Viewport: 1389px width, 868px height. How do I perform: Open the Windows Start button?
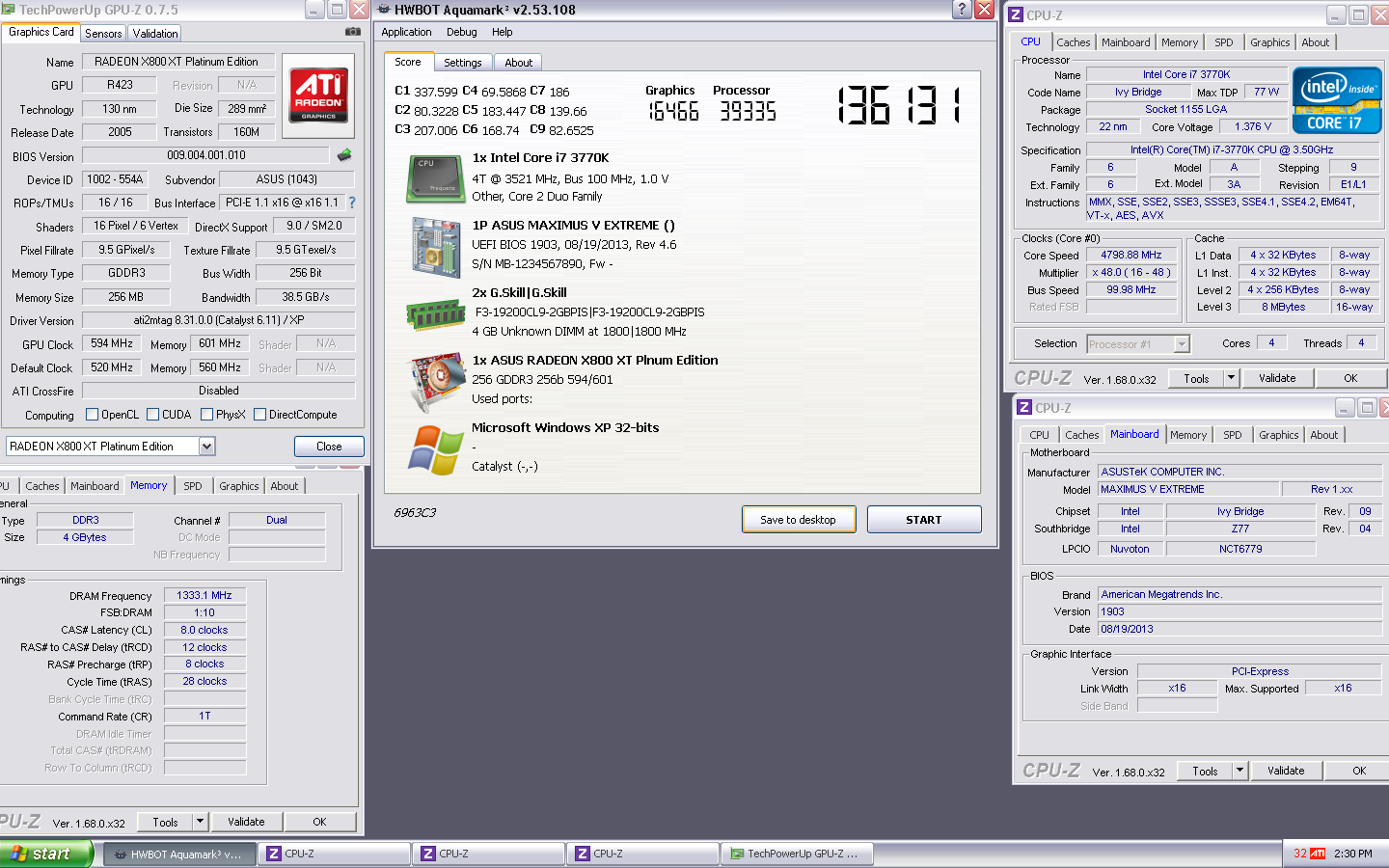pyautogui.click(x=46, y=854)
